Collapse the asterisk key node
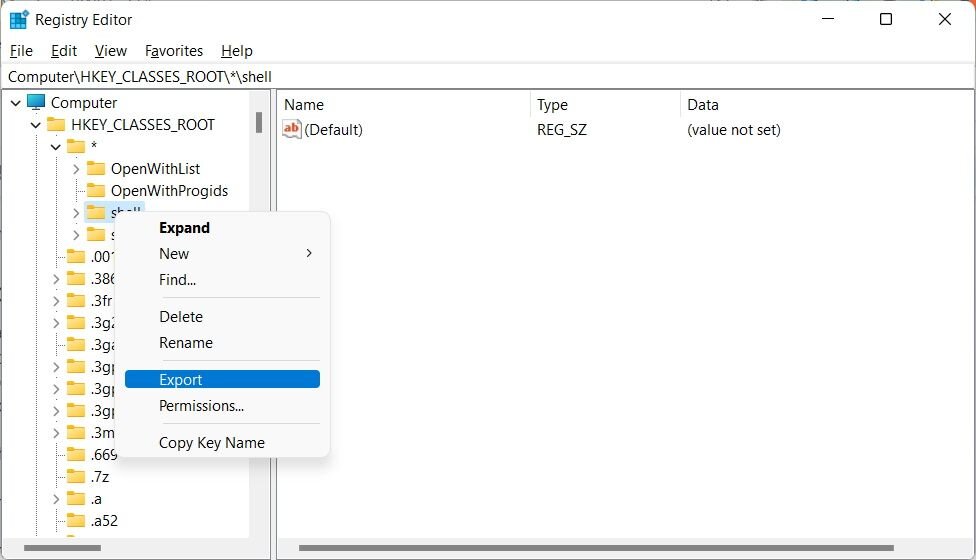The height and width of the screenshot is (560, 976). (x=55, y=147)
